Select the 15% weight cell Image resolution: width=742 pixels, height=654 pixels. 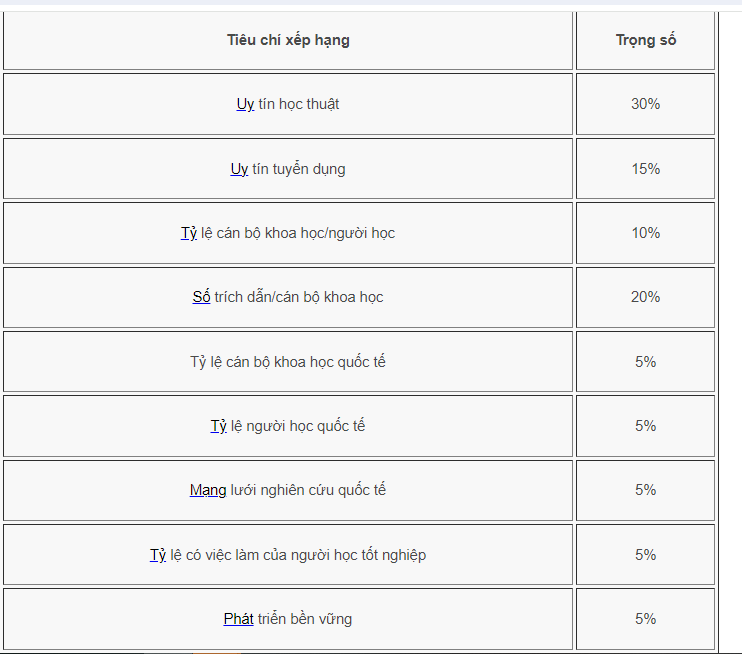coord(645,169)
